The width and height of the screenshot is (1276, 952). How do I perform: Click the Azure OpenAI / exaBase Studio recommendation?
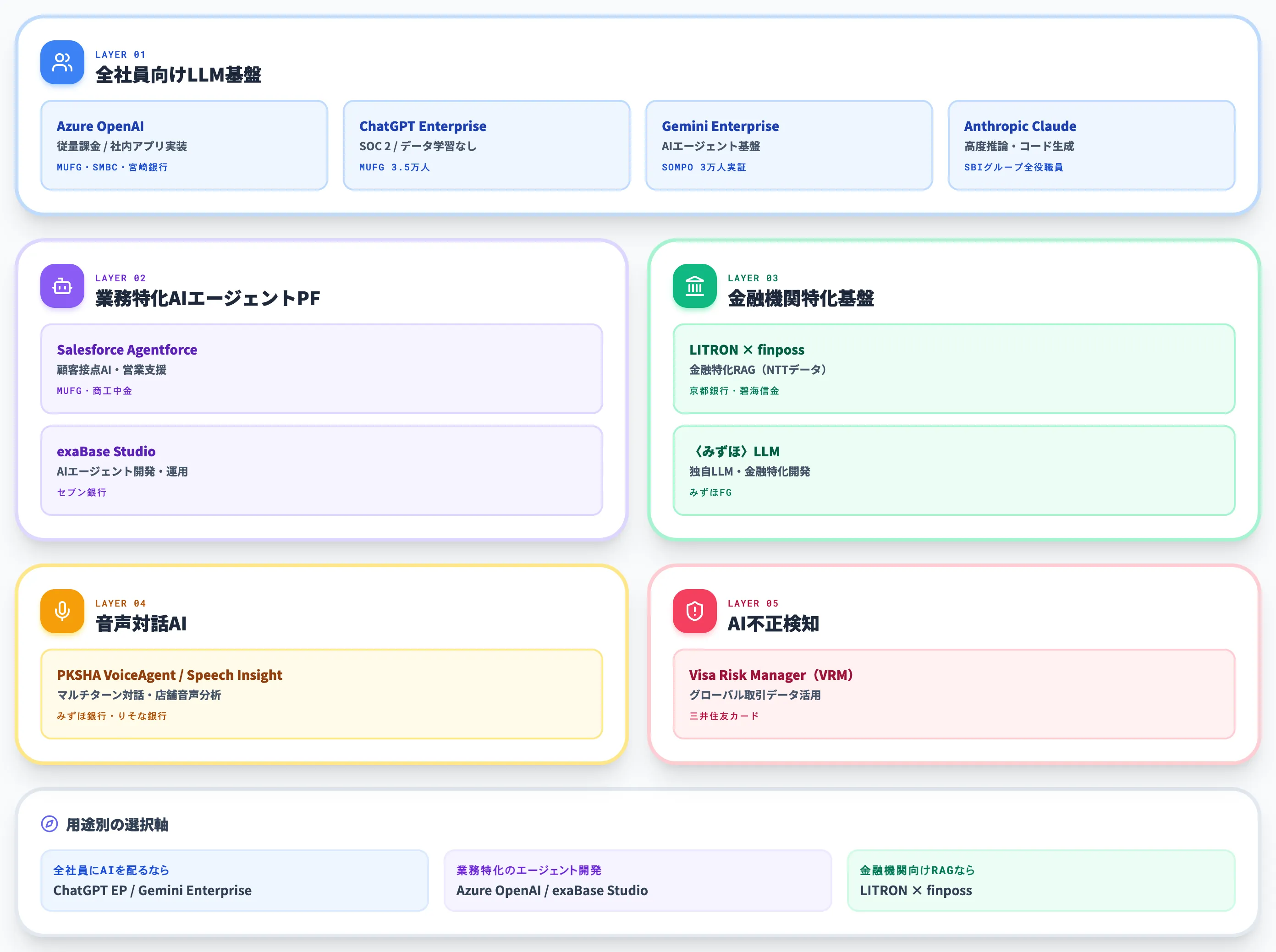pos(552,890)
